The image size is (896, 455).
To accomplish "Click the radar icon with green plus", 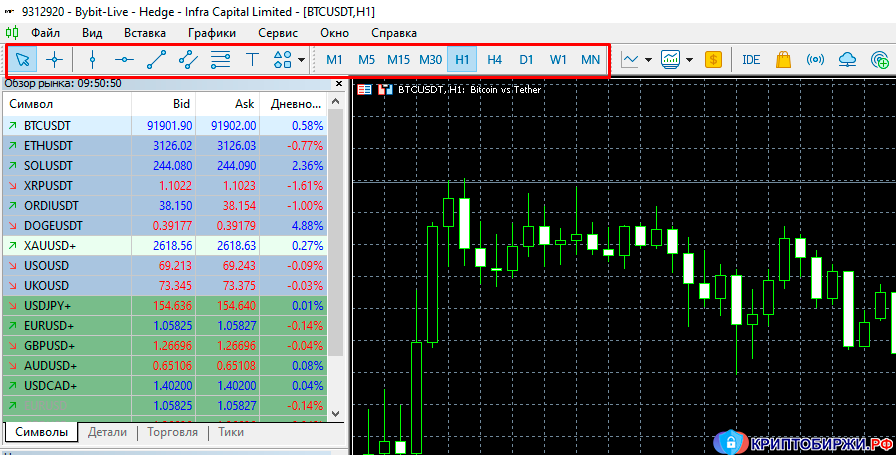I will (x=880, y=59).
